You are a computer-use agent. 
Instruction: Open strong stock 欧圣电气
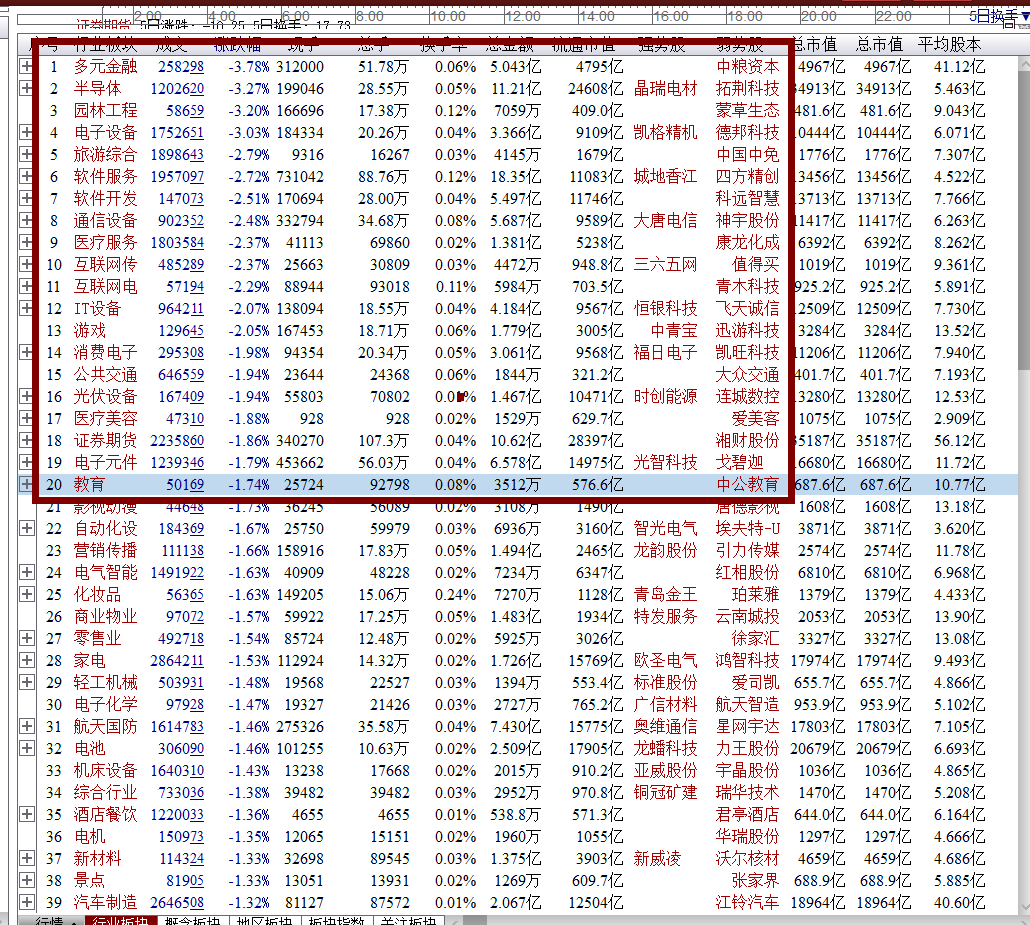tap(665, 661)
